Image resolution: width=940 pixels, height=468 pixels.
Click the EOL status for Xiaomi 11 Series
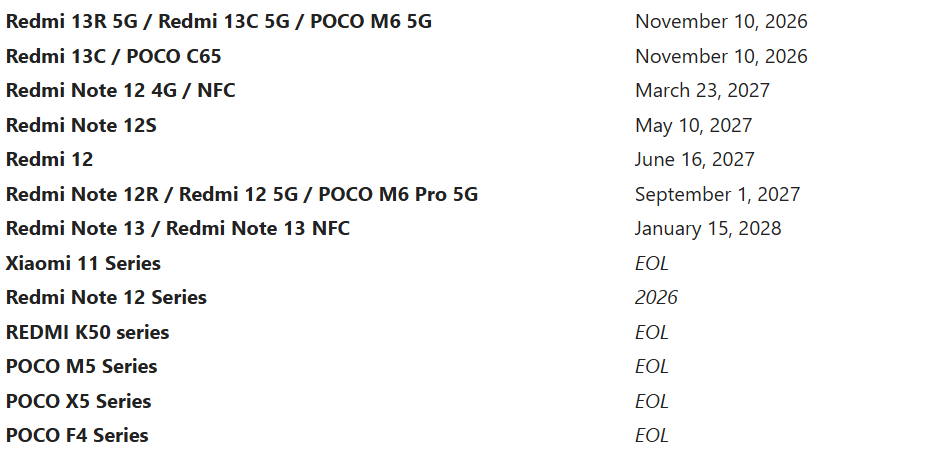(x=651, y=264)
